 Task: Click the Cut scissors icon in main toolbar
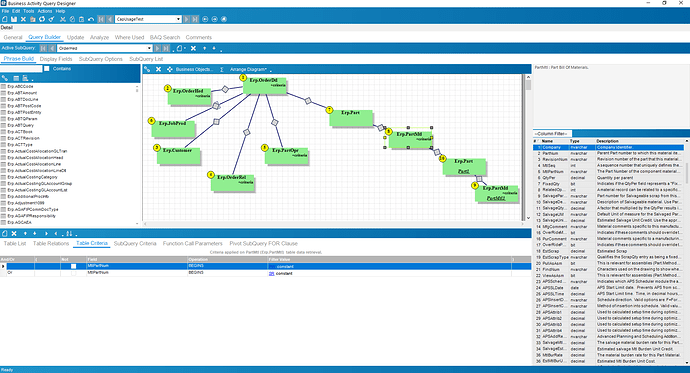63,19
